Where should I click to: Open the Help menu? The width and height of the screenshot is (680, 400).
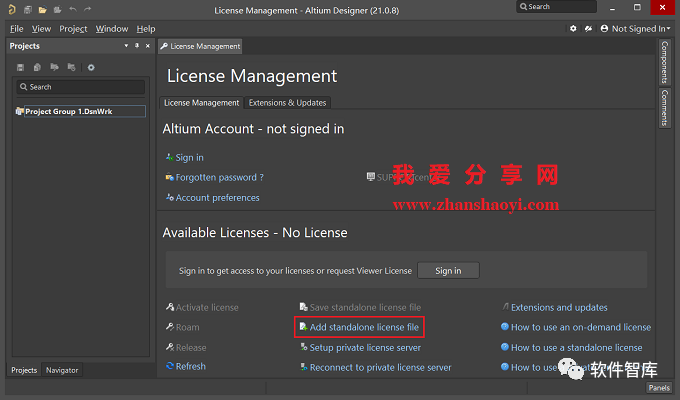click(146, 29)
